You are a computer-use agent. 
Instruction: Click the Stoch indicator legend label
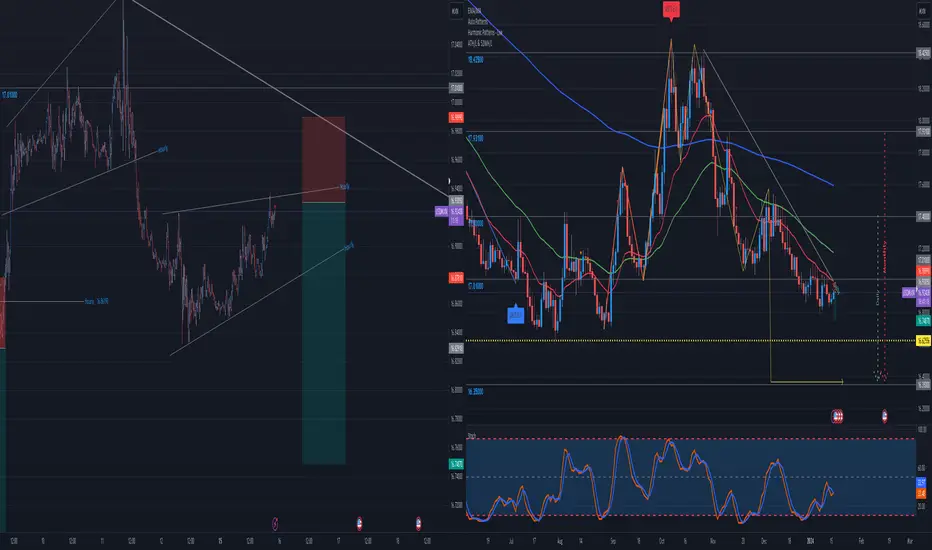coord(471,436)
